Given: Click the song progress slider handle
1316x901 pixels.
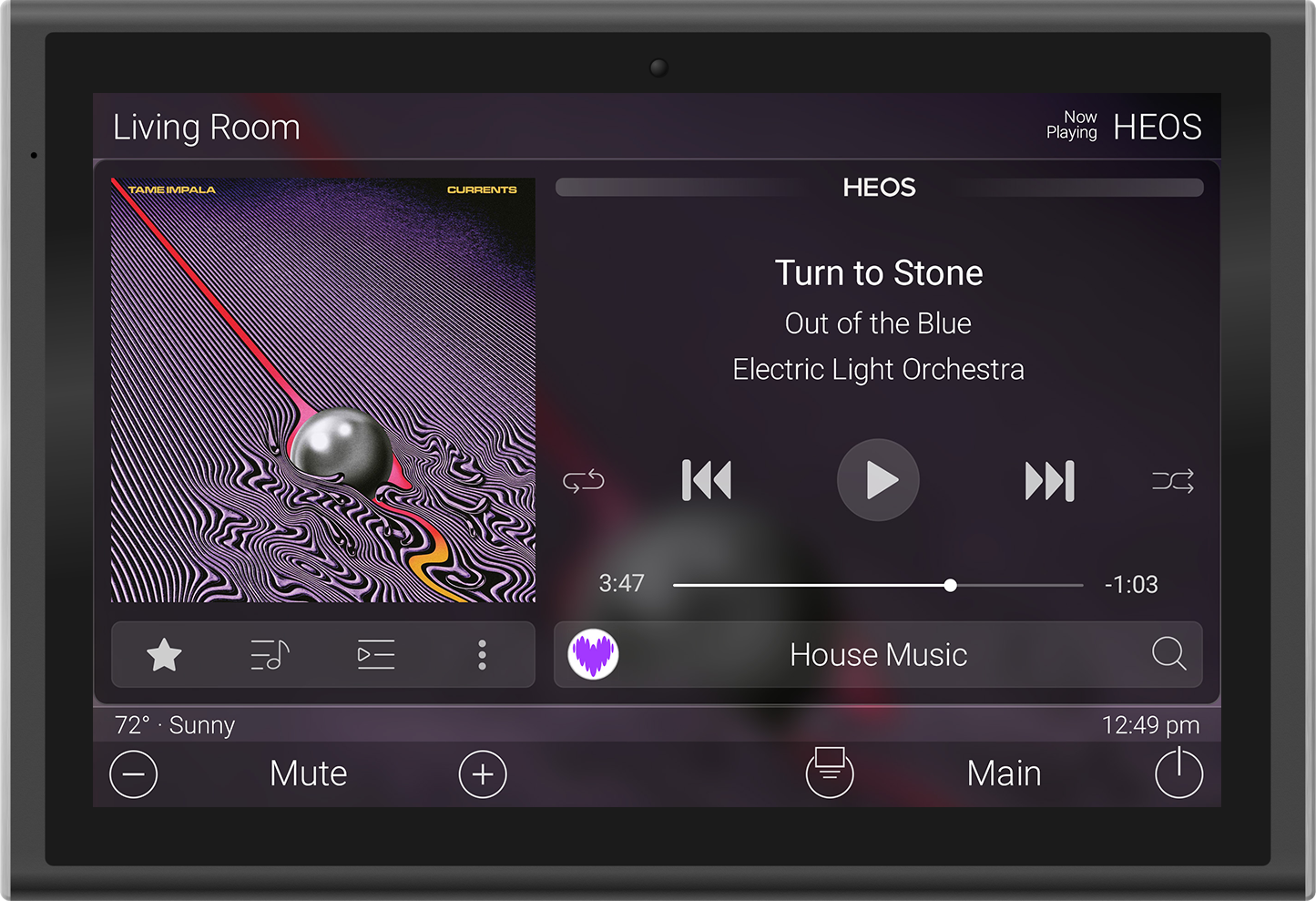Looking at the screenshot, I should pyautogui.click(x=950, y=585).
